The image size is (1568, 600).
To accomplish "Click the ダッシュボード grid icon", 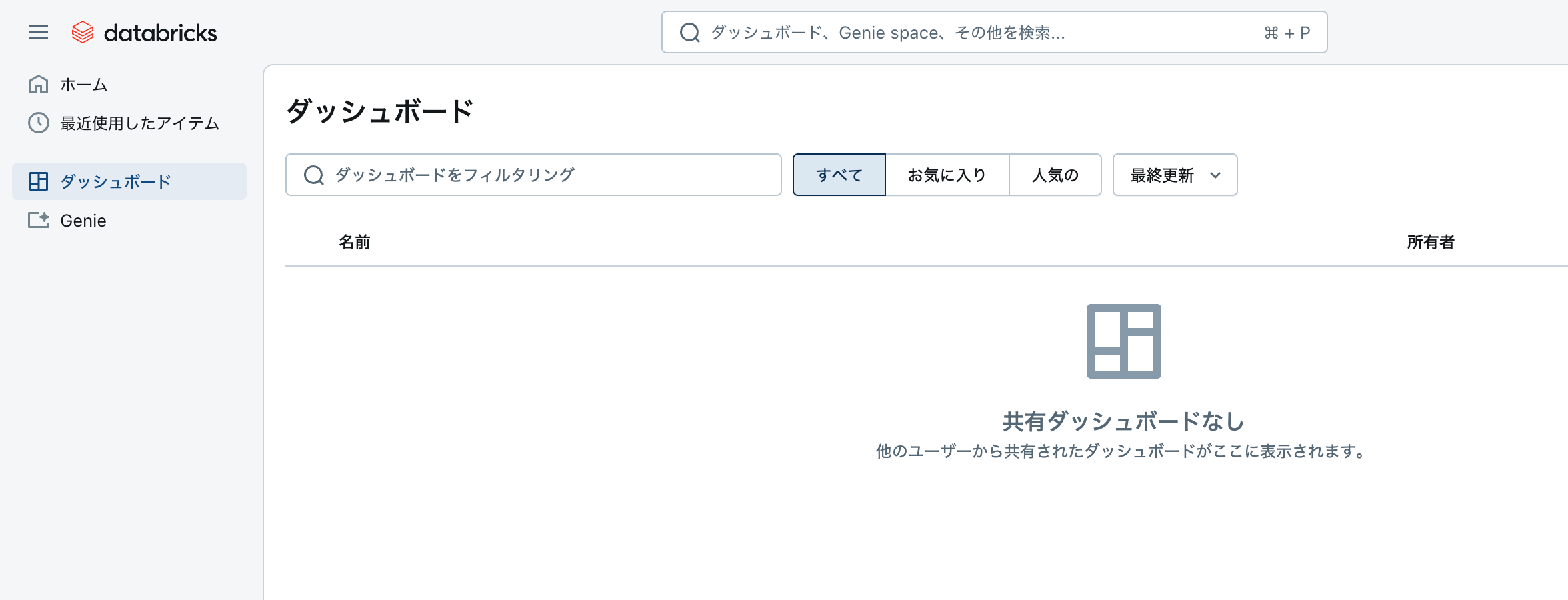I will coord(39,180).
